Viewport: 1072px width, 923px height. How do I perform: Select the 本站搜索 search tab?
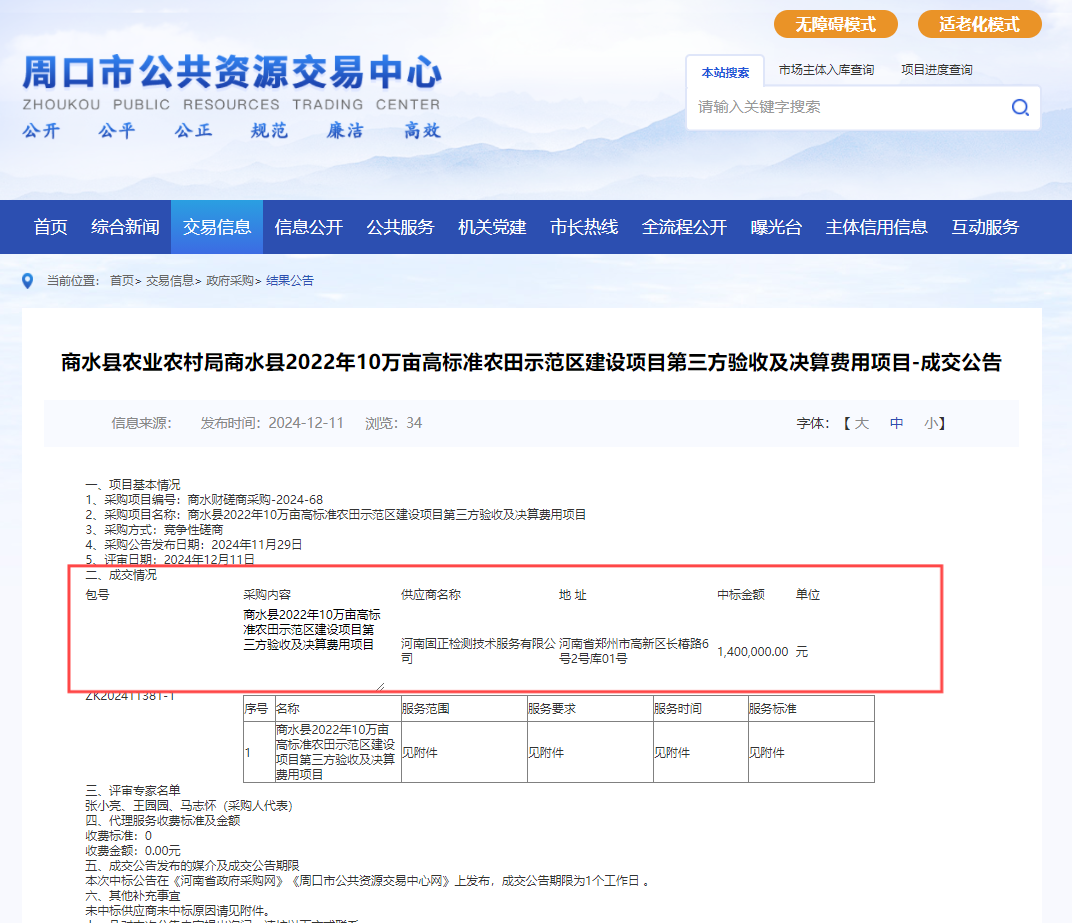pos(725,72)
